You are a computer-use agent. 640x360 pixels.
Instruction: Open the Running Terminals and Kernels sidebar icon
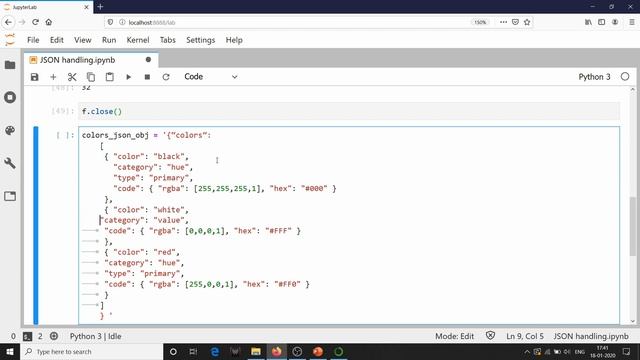[10, 97]
